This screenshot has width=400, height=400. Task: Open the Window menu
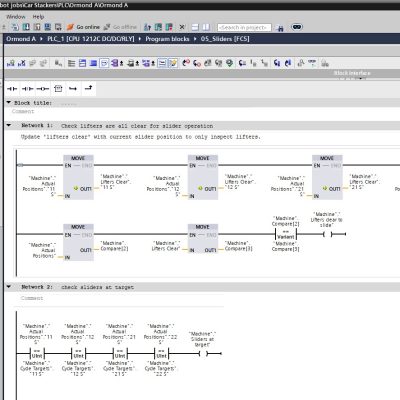coord(16,17)
